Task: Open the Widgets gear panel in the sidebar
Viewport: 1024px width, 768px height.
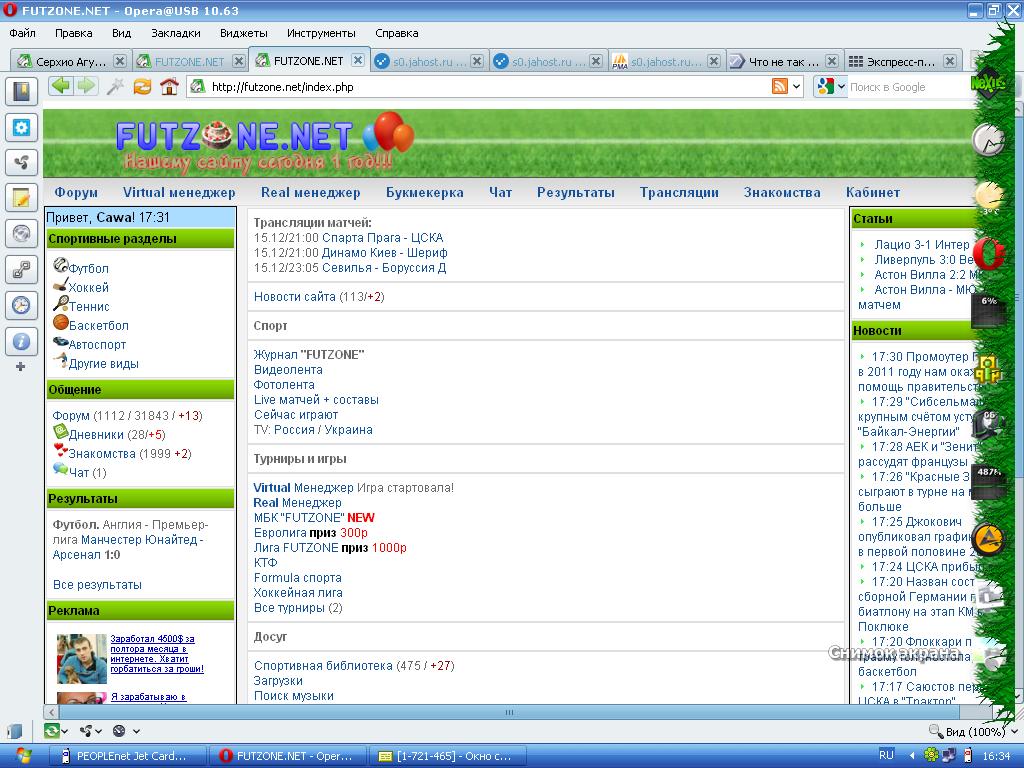Action: (x=22, y=127)
